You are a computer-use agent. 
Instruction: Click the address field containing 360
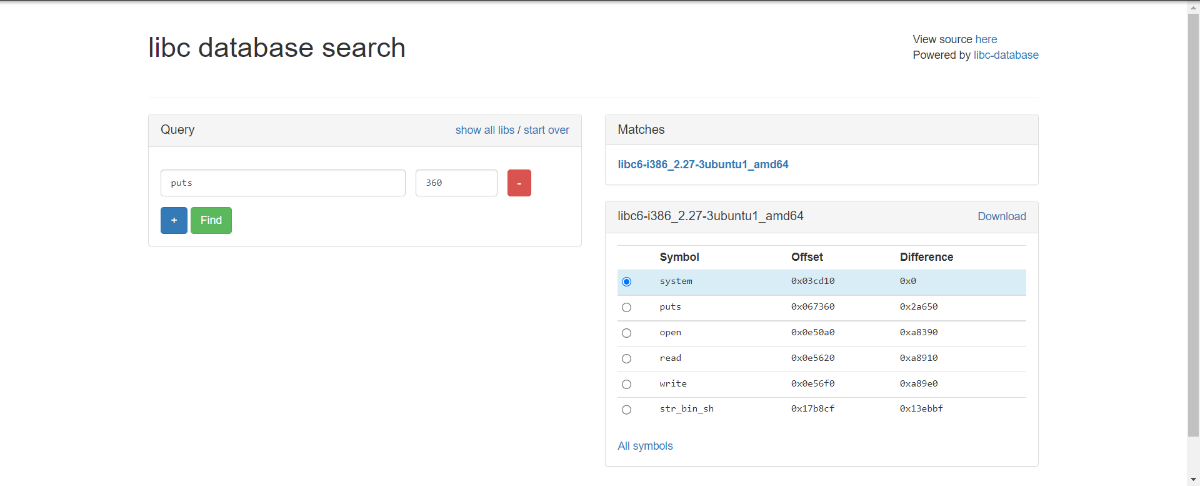[x=456, y=183]
